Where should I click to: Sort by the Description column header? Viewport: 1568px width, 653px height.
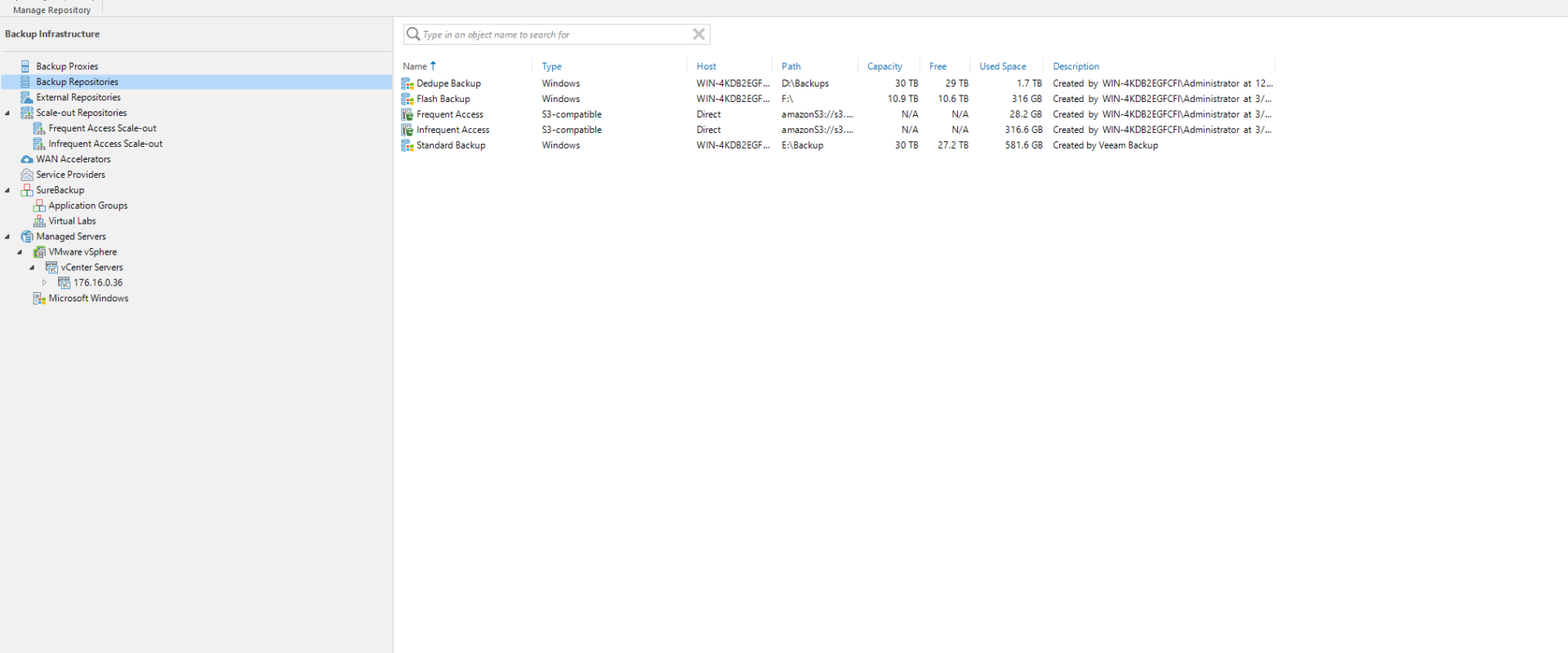click(x=1076, y=66)
